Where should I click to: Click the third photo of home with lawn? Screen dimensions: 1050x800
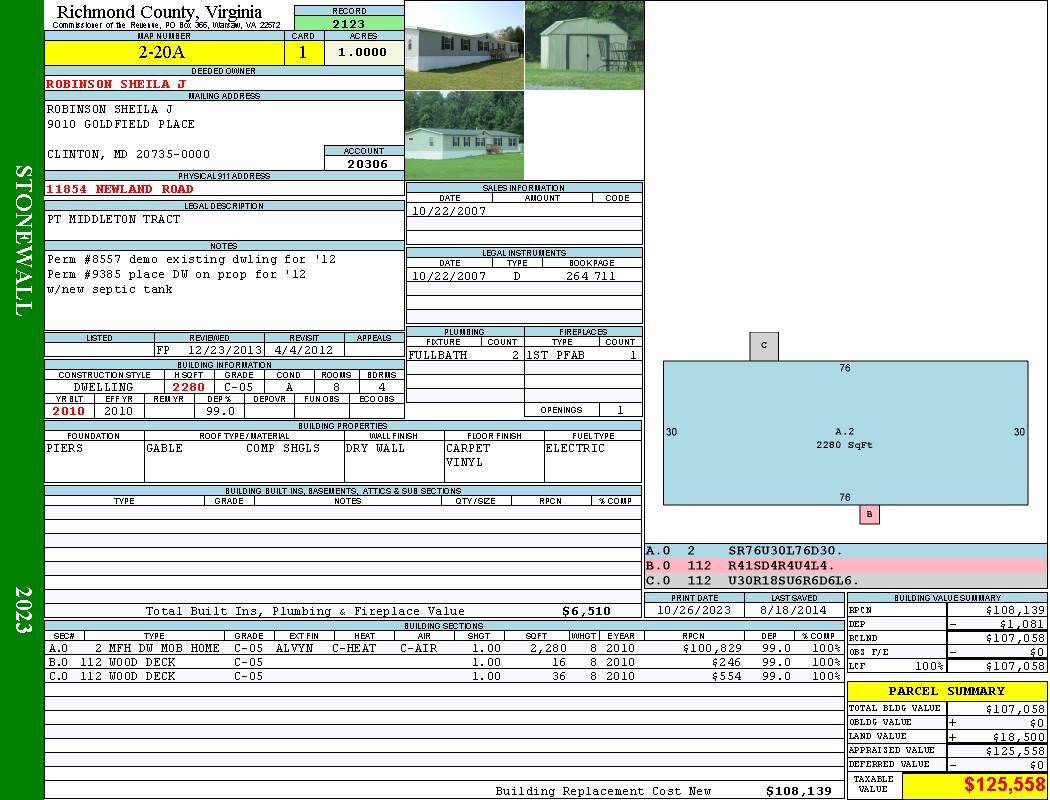coord(464,135)
